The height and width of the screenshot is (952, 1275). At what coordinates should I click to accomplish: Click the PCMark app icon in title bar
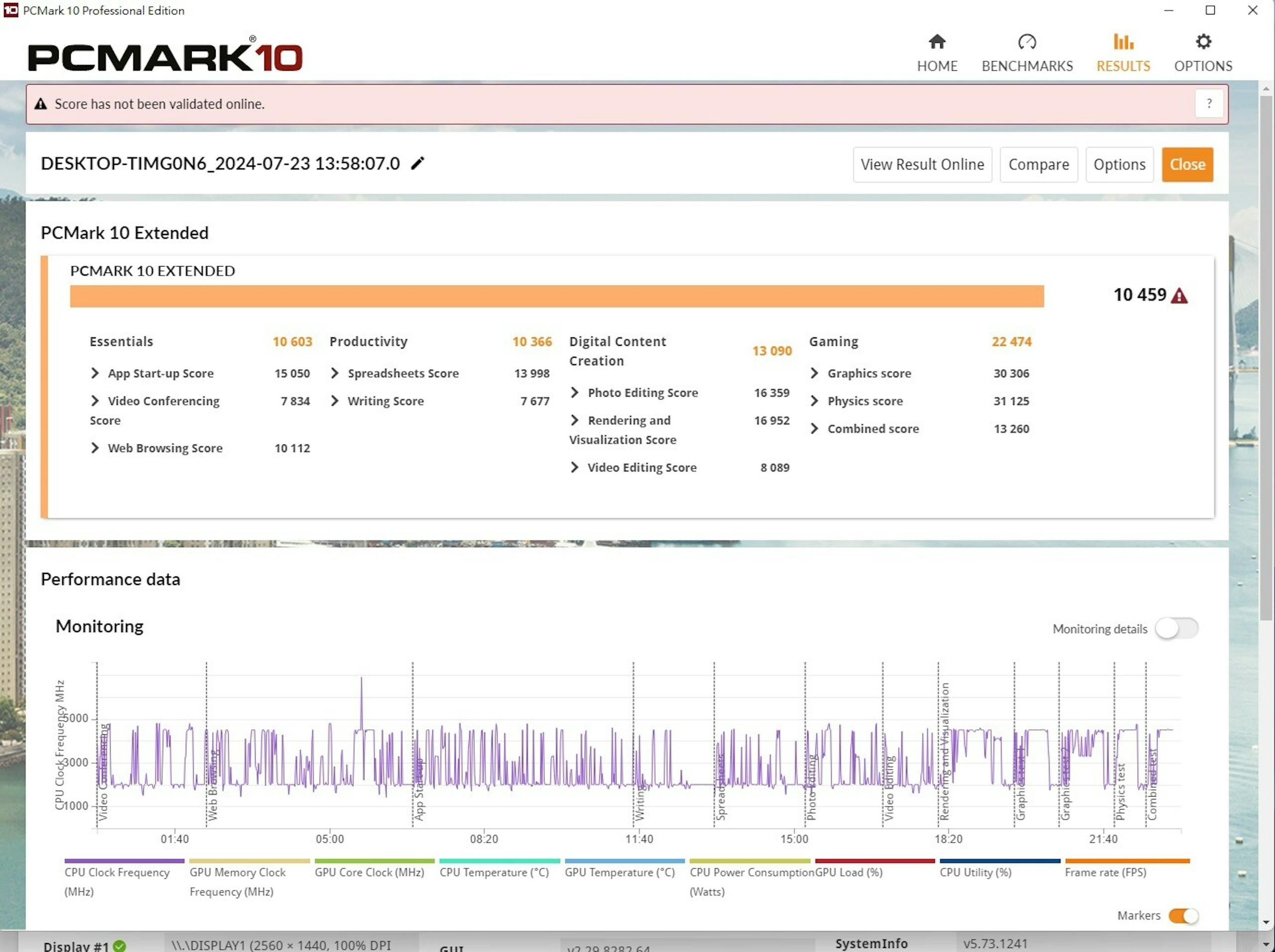pyautogui.click(x=10, y=10)
